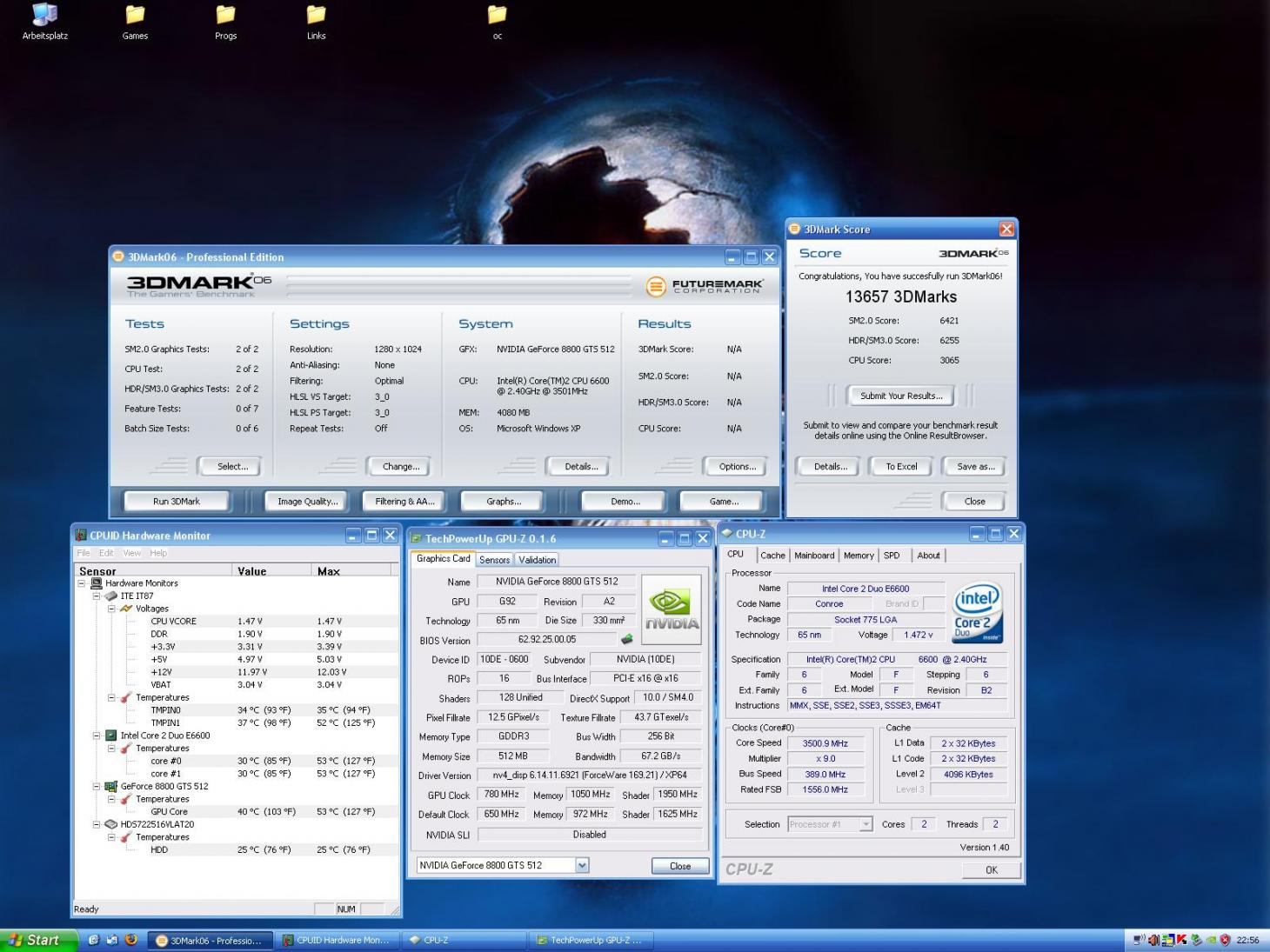
Task: Click the computer icon beside Hardware Monitors
Action: click(97, 583)
